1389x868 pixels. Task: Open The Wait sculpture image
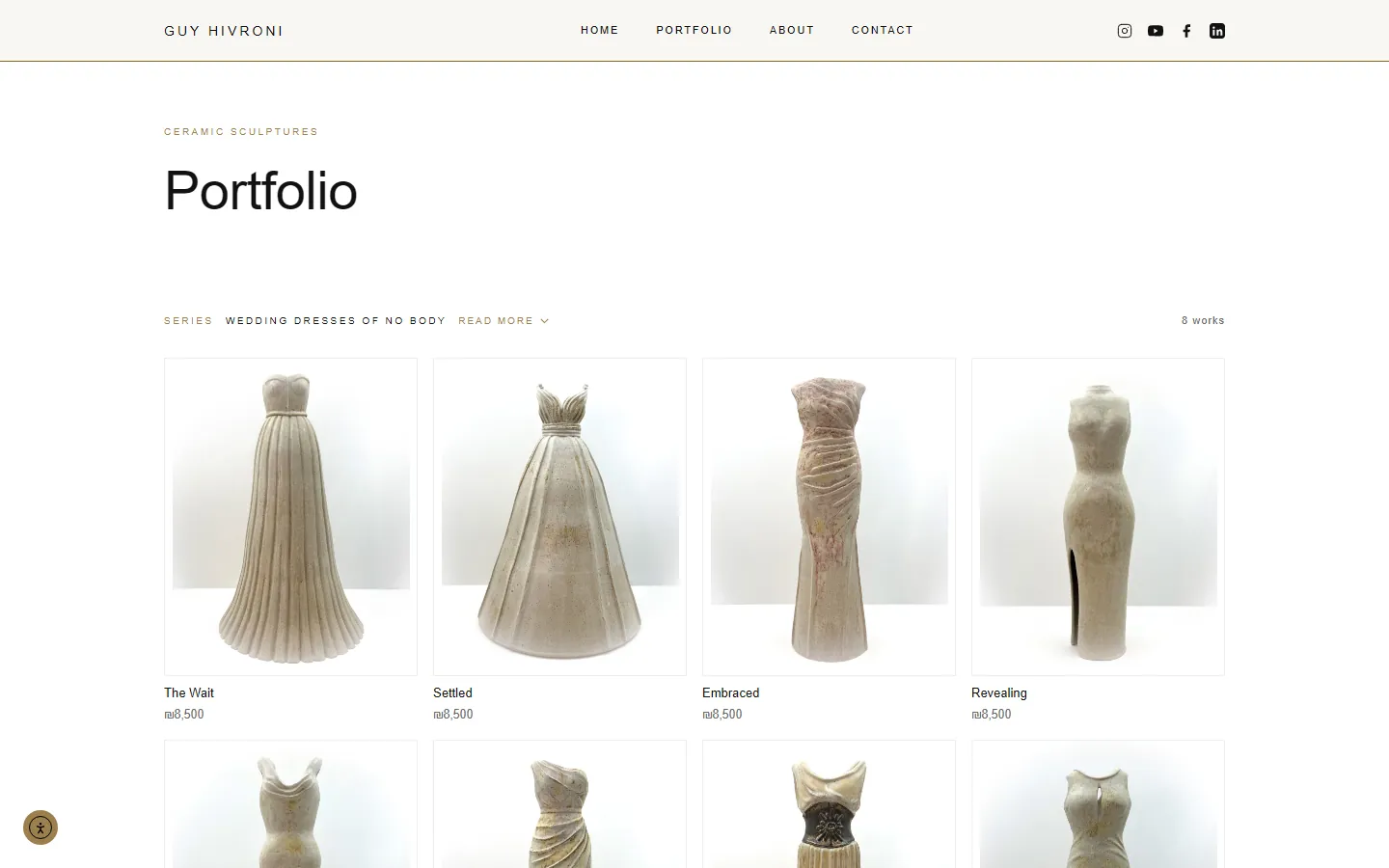[290, 517]
